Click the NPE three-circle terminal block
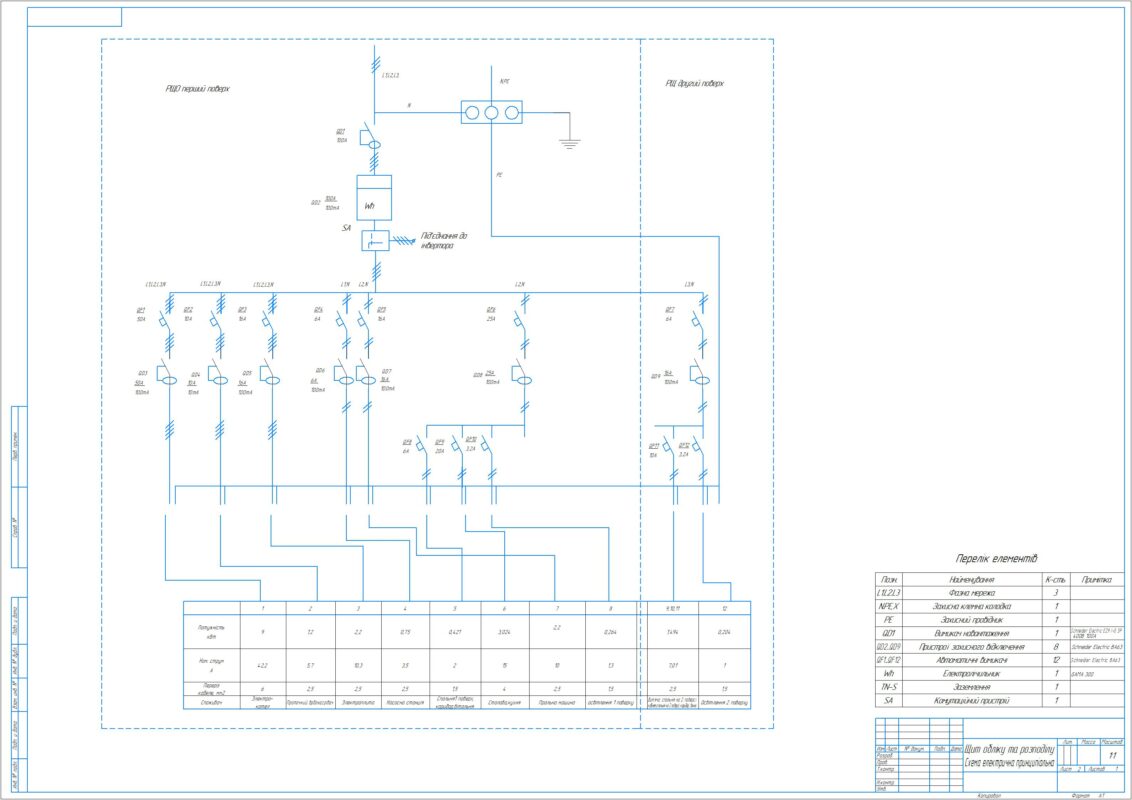The image size is (1132, 800). 491,112
